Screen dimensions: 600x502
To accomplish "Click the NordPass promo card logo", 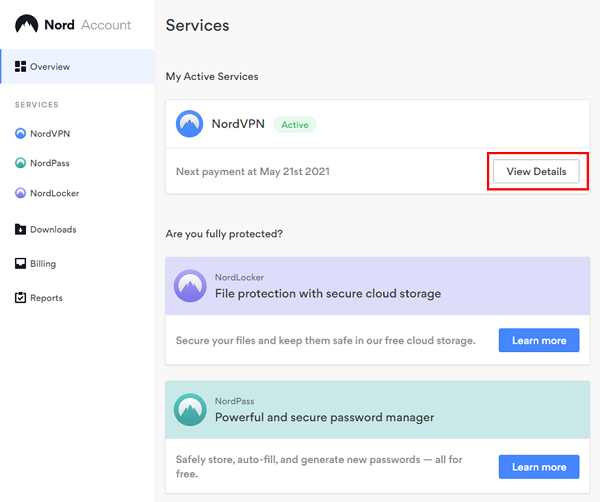I will 190,409.
